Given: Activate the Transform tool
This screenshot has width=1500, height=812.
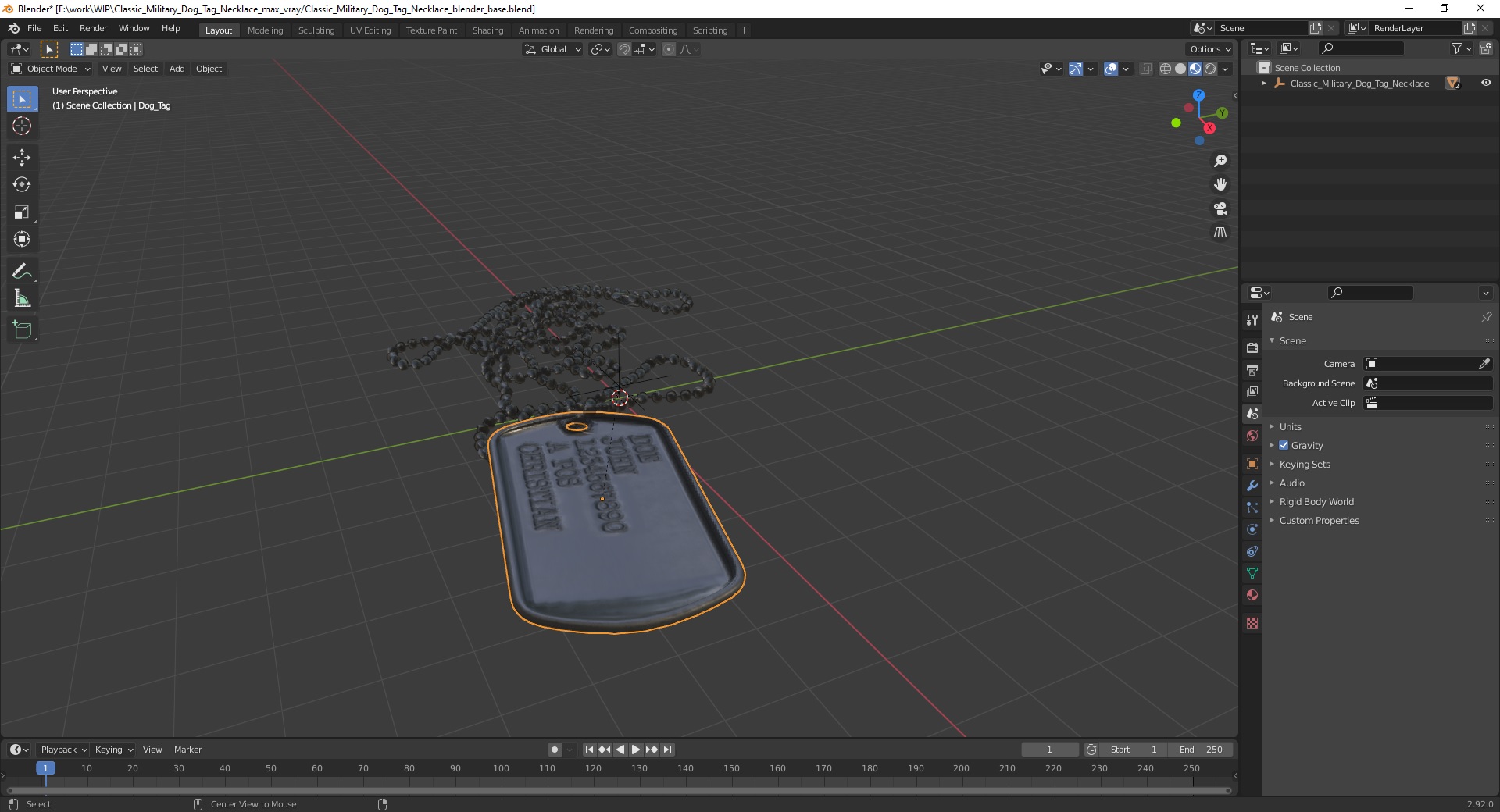Looking at the screenshot, I should click(x=22, y=240).
